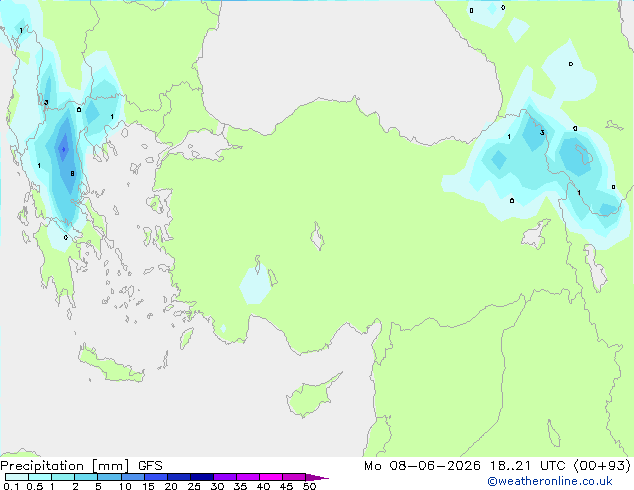Image resolution: width=634 pixels, height=490 pixels.
Task: Click the legend value "0.1"
Action: (x=11, y=486)
